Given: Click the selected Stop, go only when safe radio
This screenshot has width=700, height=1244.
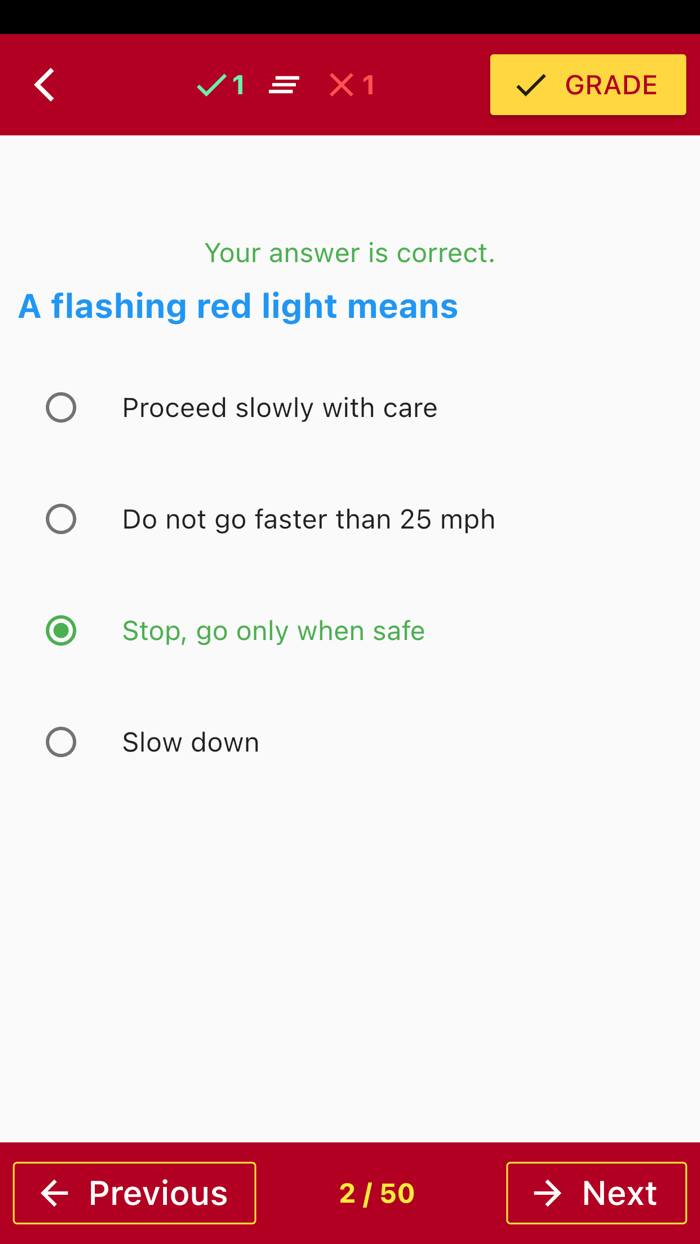Looking at the screenshot, I should tap(61, 631).
